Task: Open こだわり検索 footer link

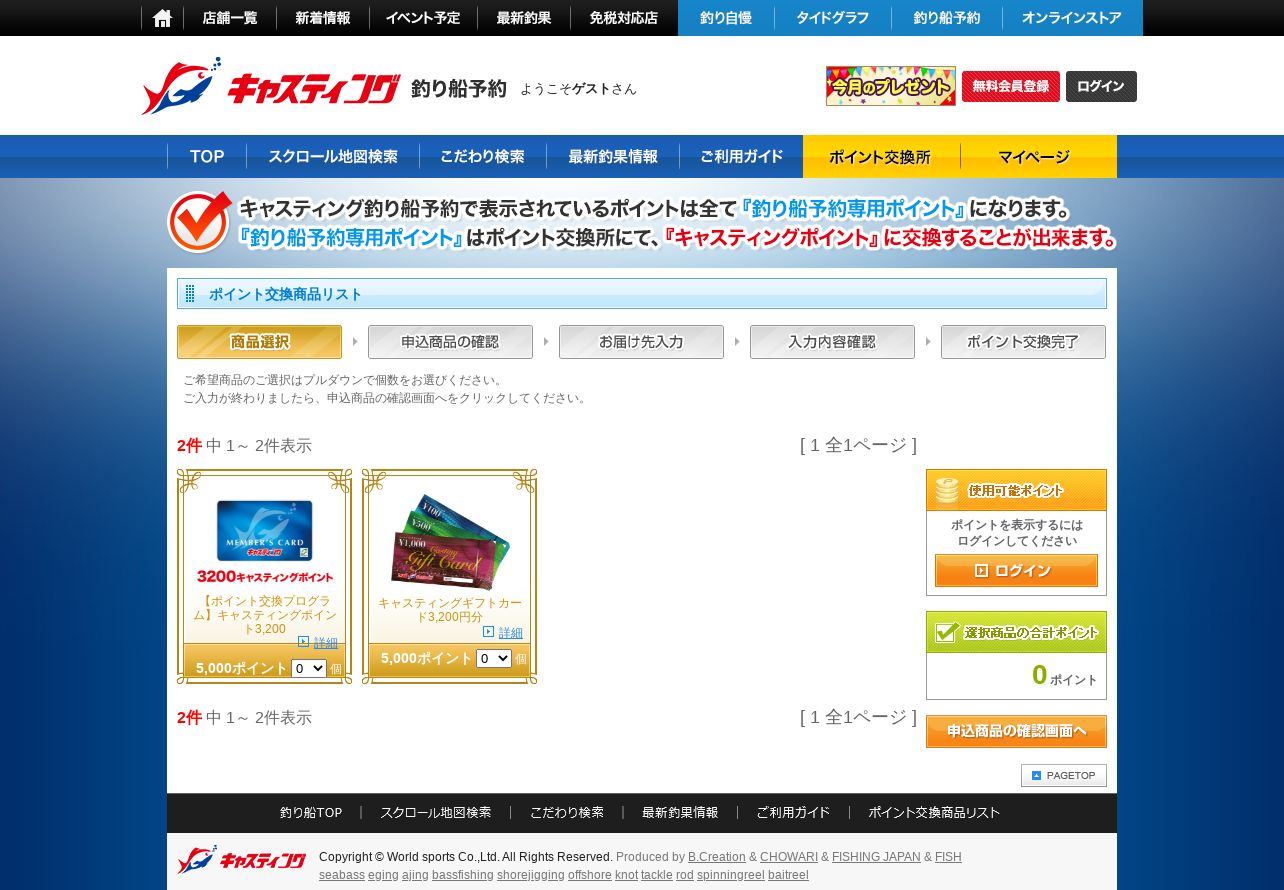Action: [x=567, y=813]
